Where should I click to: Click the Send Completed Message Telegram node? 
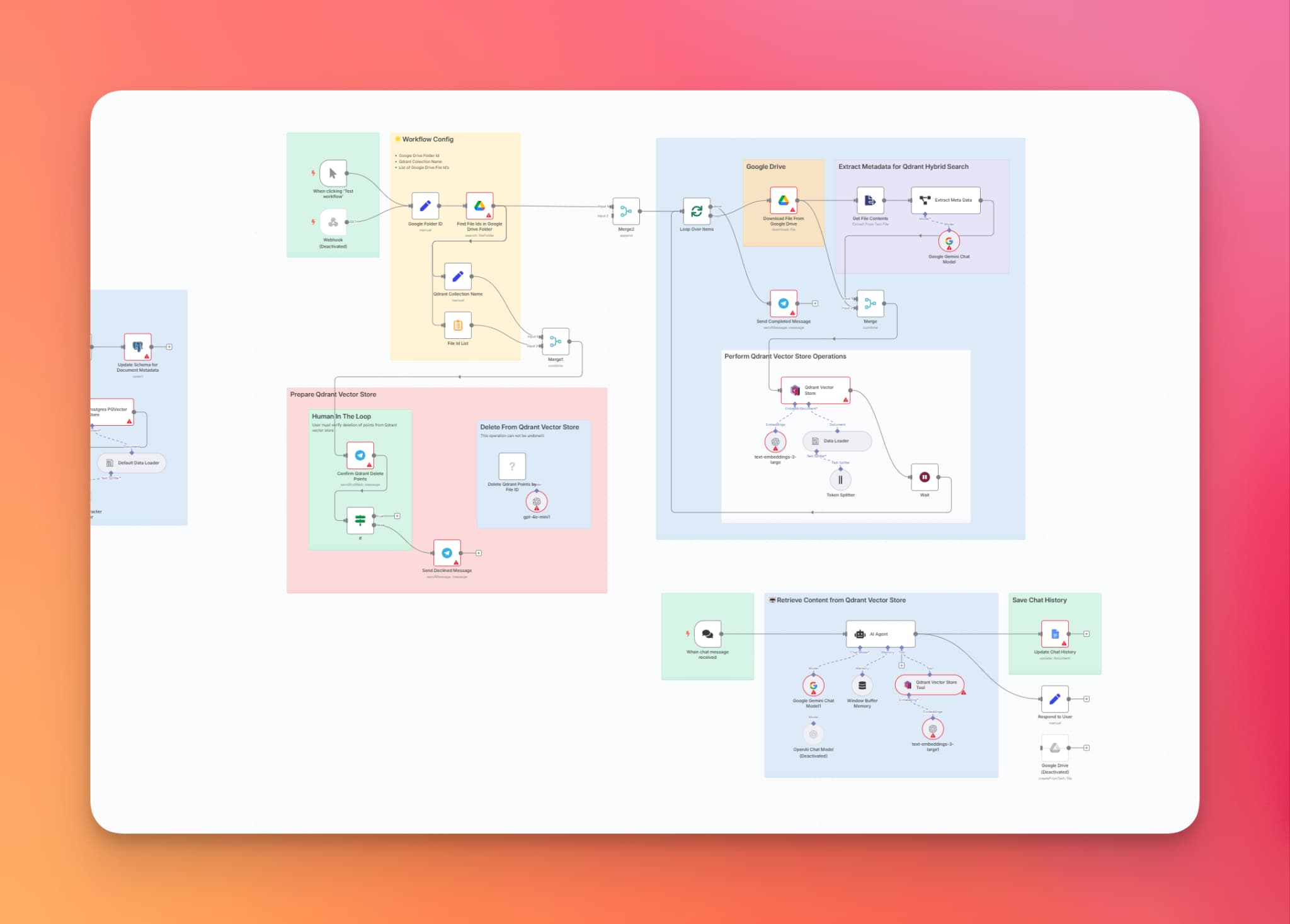784,304
